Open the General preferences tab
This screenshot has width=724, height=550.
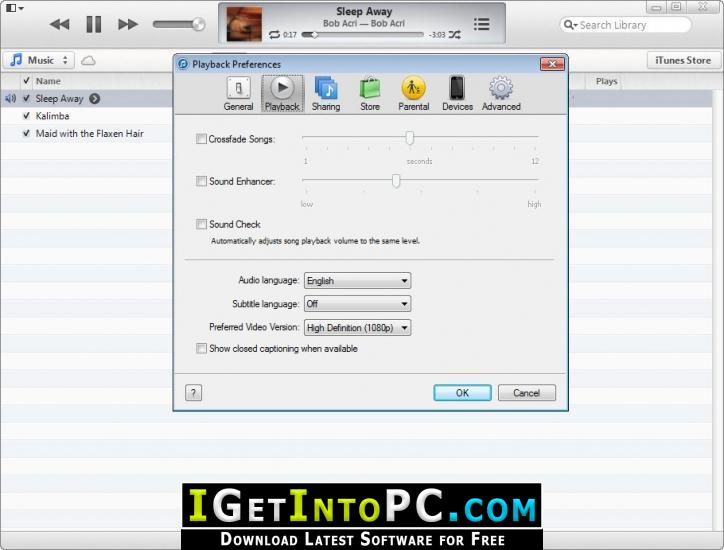(238, 94)
